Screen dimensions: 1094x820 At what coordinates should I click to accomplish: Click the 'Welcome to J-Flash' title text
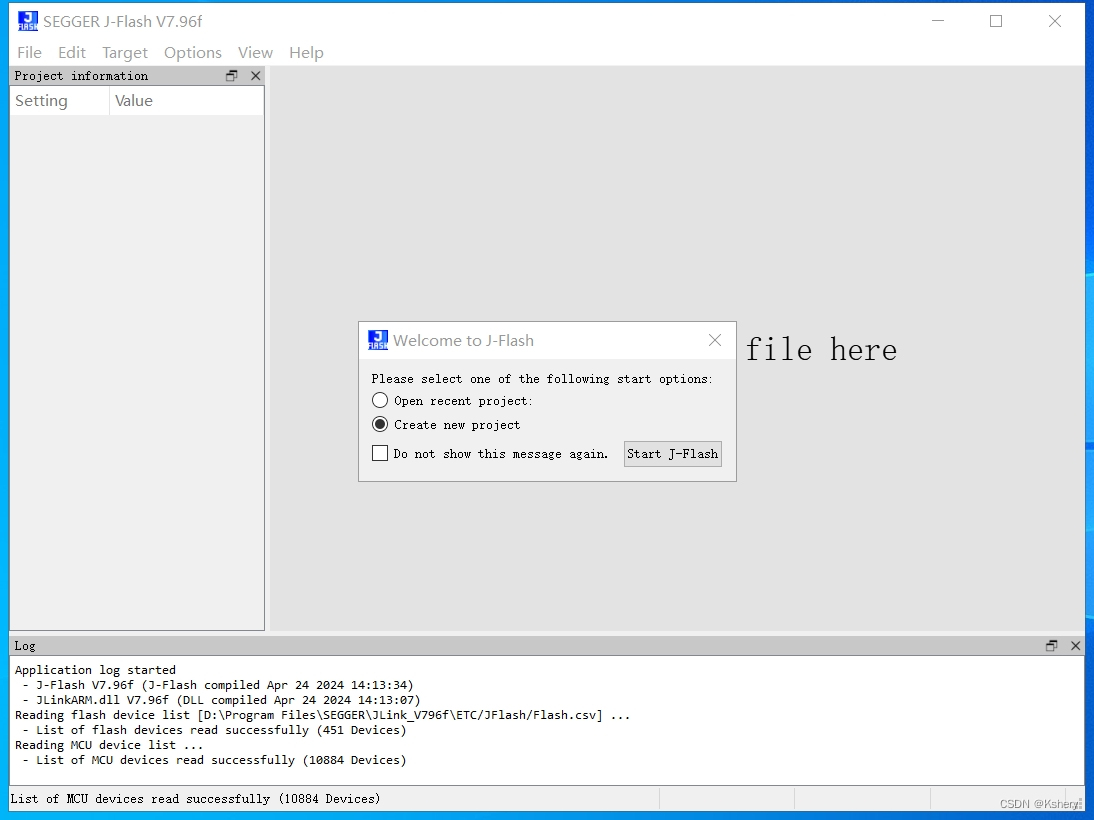click(463, 341)
